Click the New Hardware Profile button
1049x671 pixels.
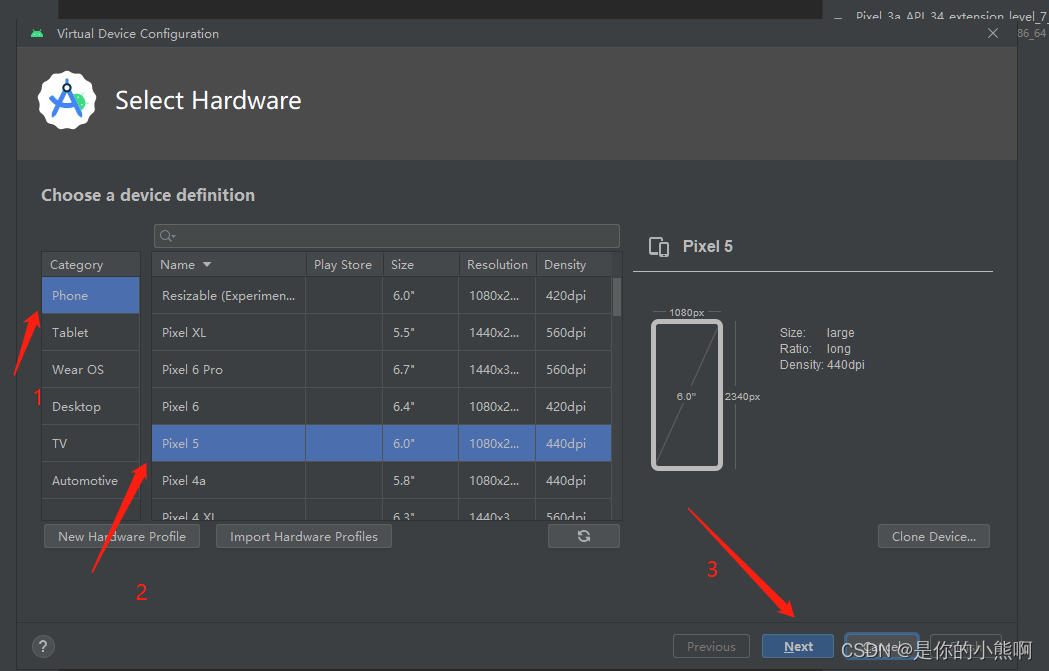122,537
